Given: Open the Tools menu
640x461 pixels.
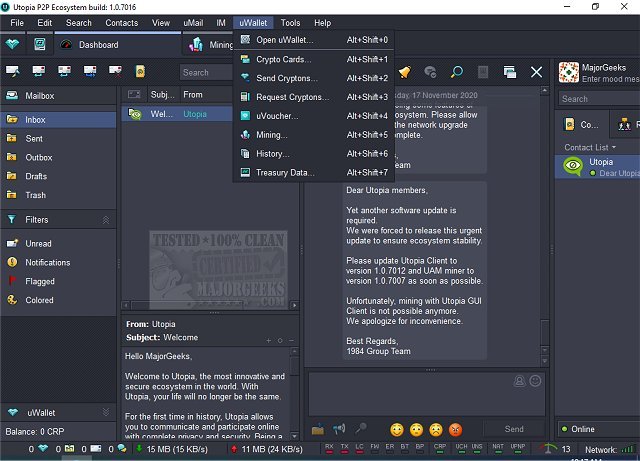Looking at the screenshot, I should [x=290, y=23].
